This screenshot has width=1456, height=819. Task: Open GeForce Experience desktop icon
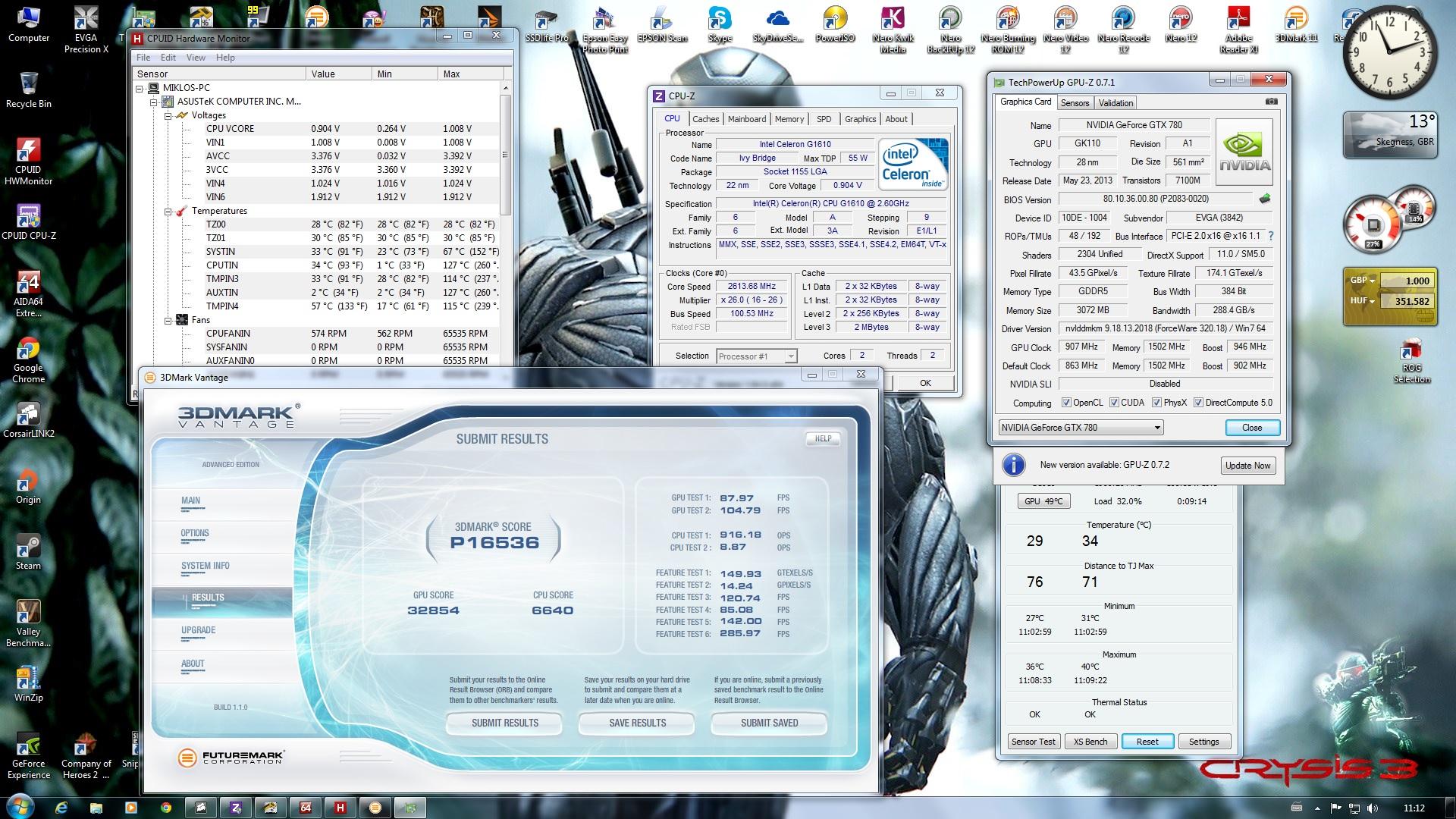(29, 755)
